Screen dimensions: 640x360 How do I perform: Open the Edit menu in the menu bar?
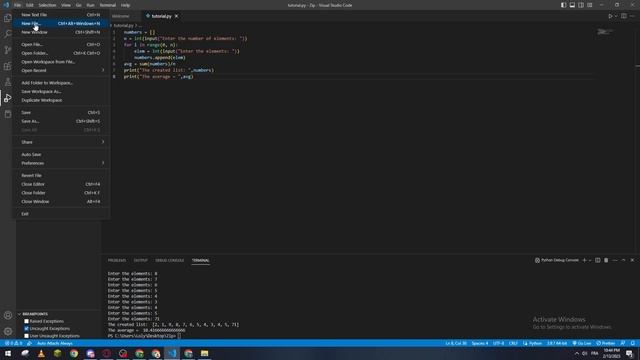pyautogui.click(x=30, y=5)
